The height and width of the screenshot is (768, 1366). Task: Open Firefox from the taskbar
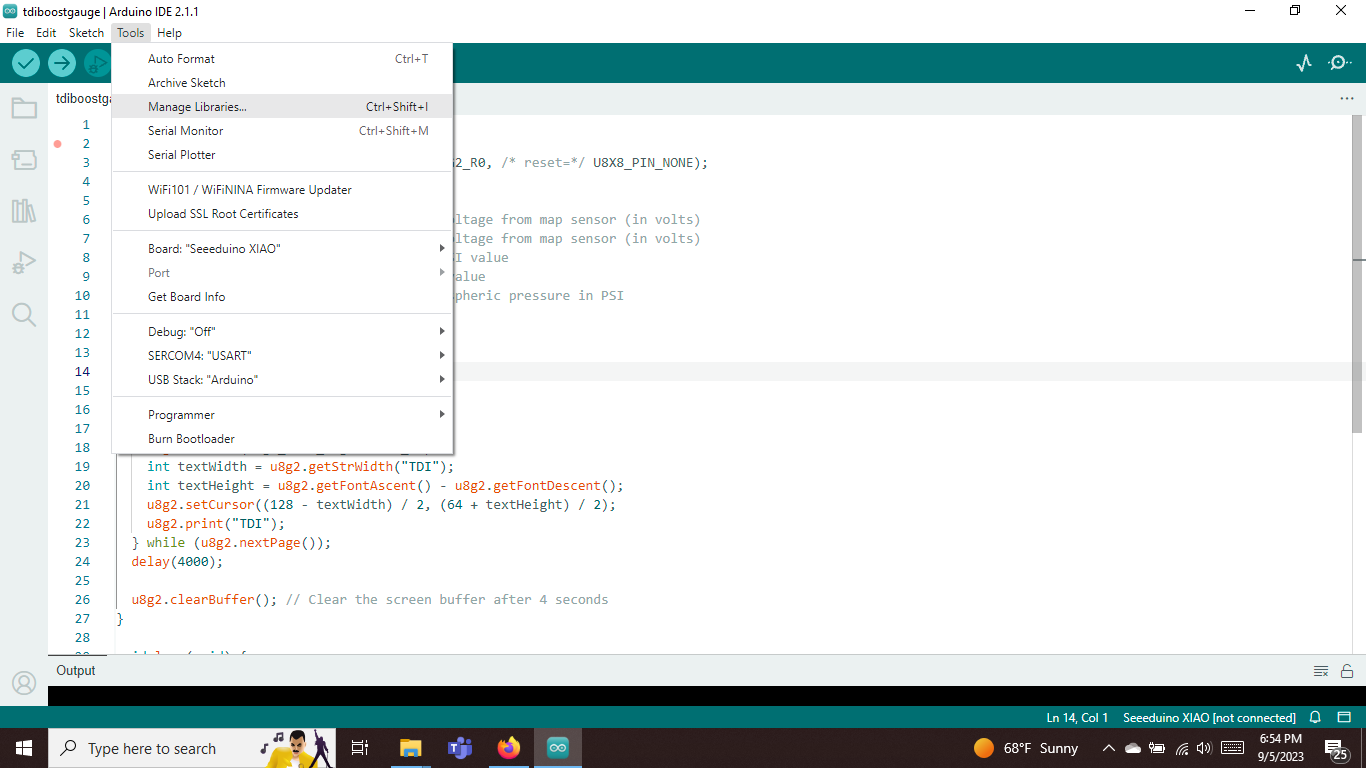pos(509,748)
